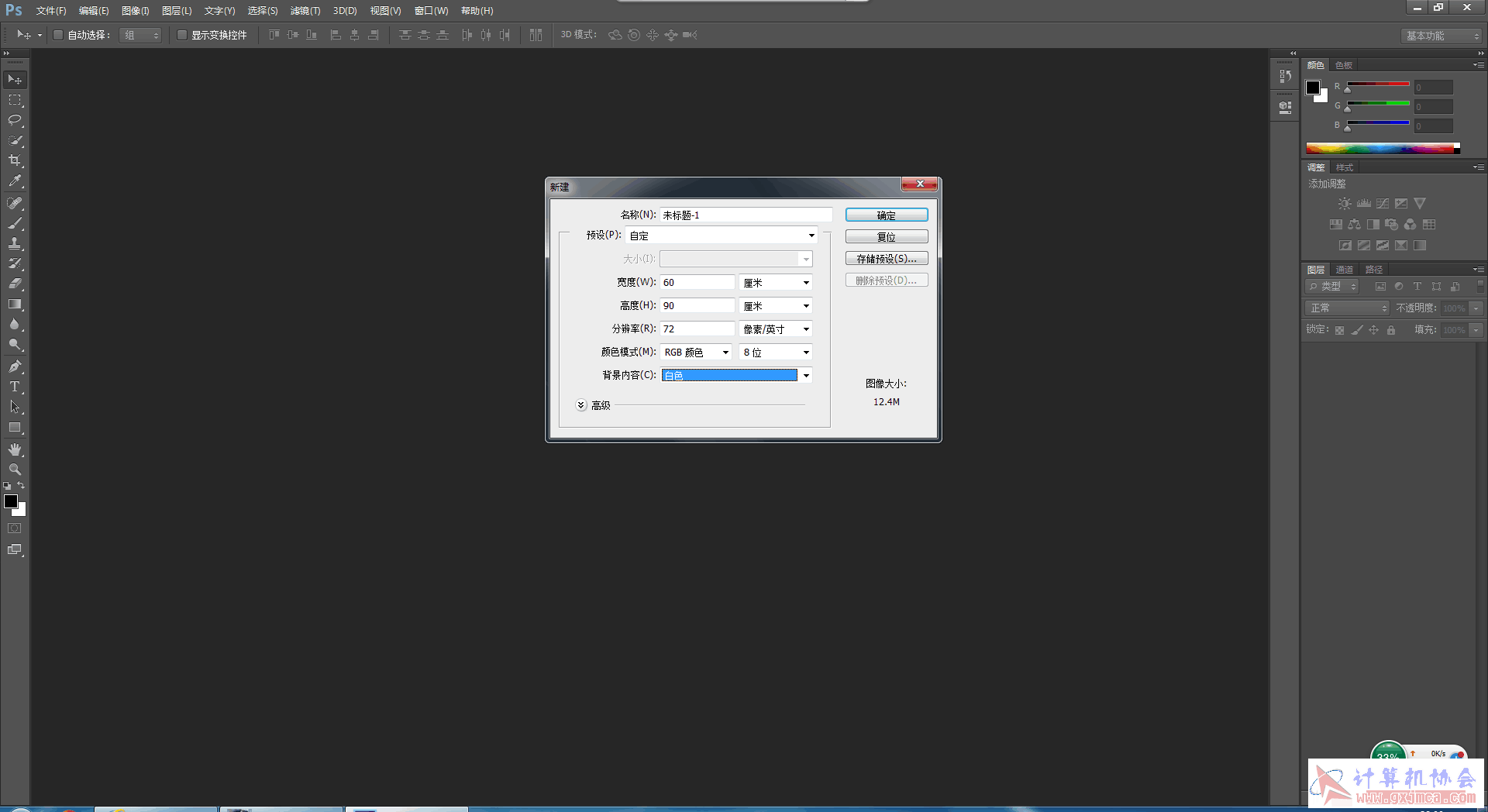
Task: Click the 宽度 input field
Action: (697, 283)
